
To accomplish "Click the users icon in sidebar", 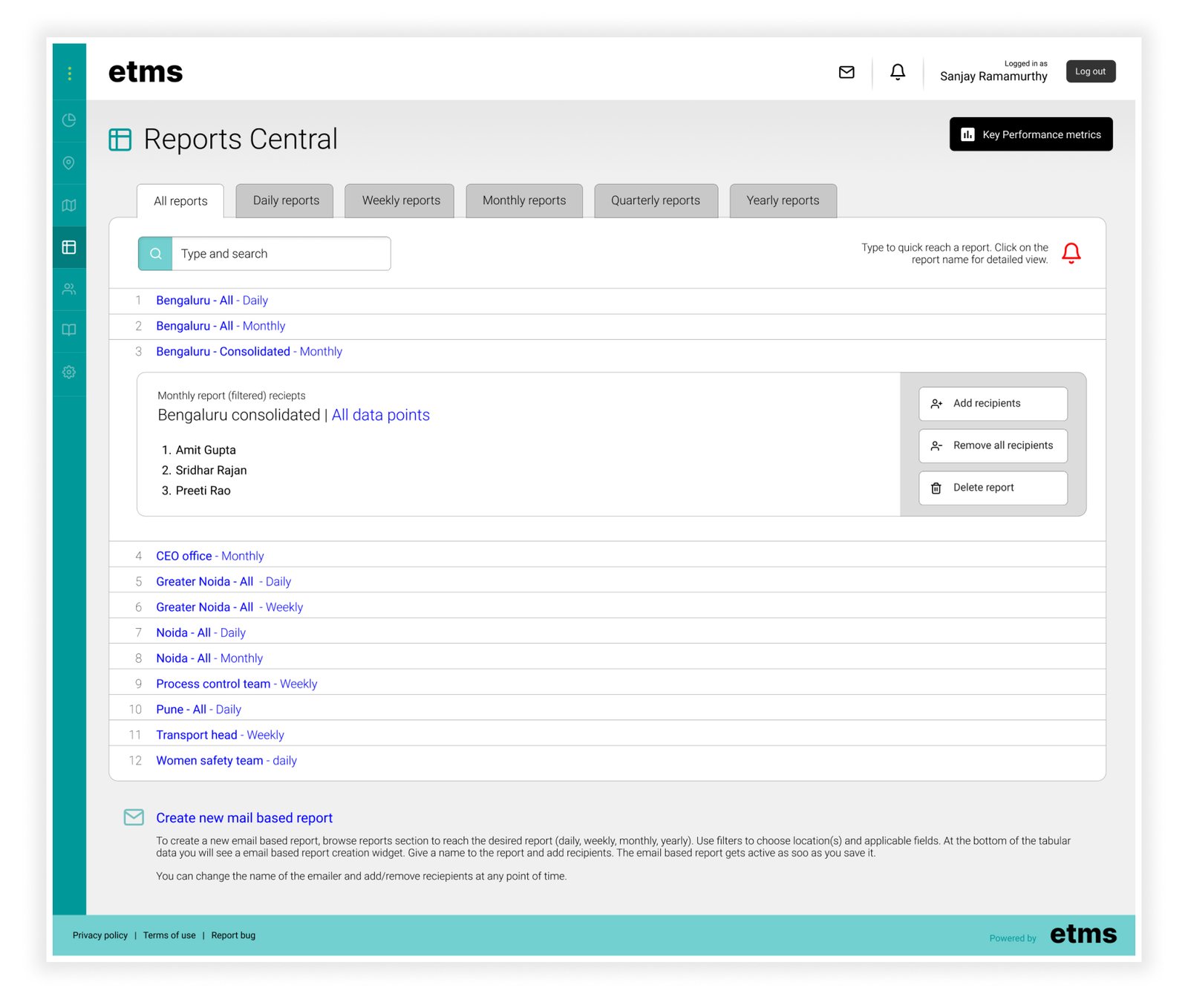I will [69, 289].
